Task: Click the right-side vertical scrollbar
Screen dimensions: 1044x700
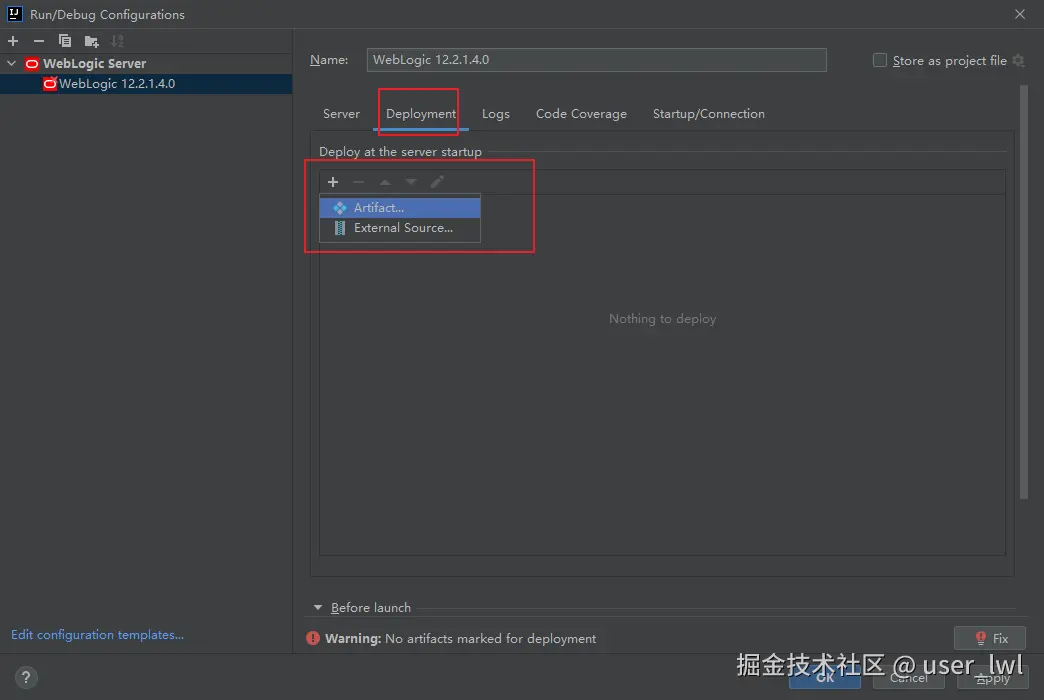Action: coord(1023,293)
